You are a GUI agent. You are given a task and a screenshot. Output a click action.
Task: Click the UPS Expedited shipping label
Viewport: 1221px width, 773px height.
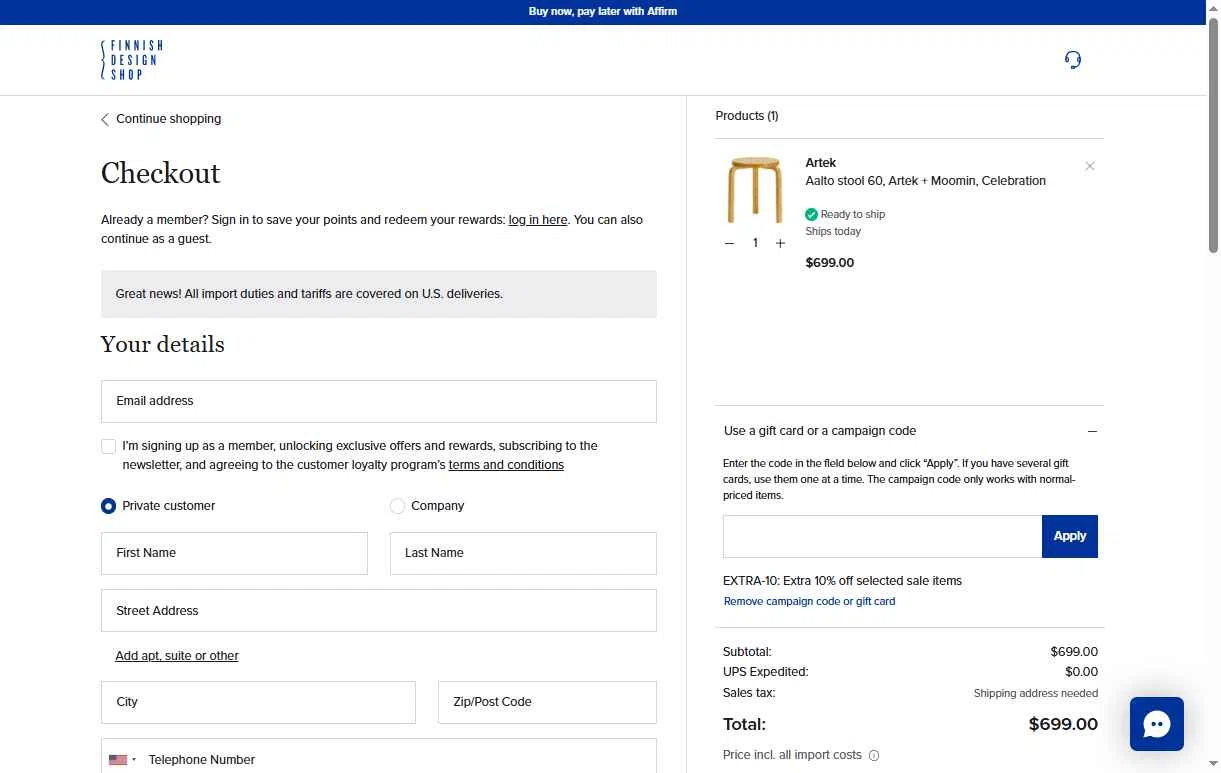[765, 672]
